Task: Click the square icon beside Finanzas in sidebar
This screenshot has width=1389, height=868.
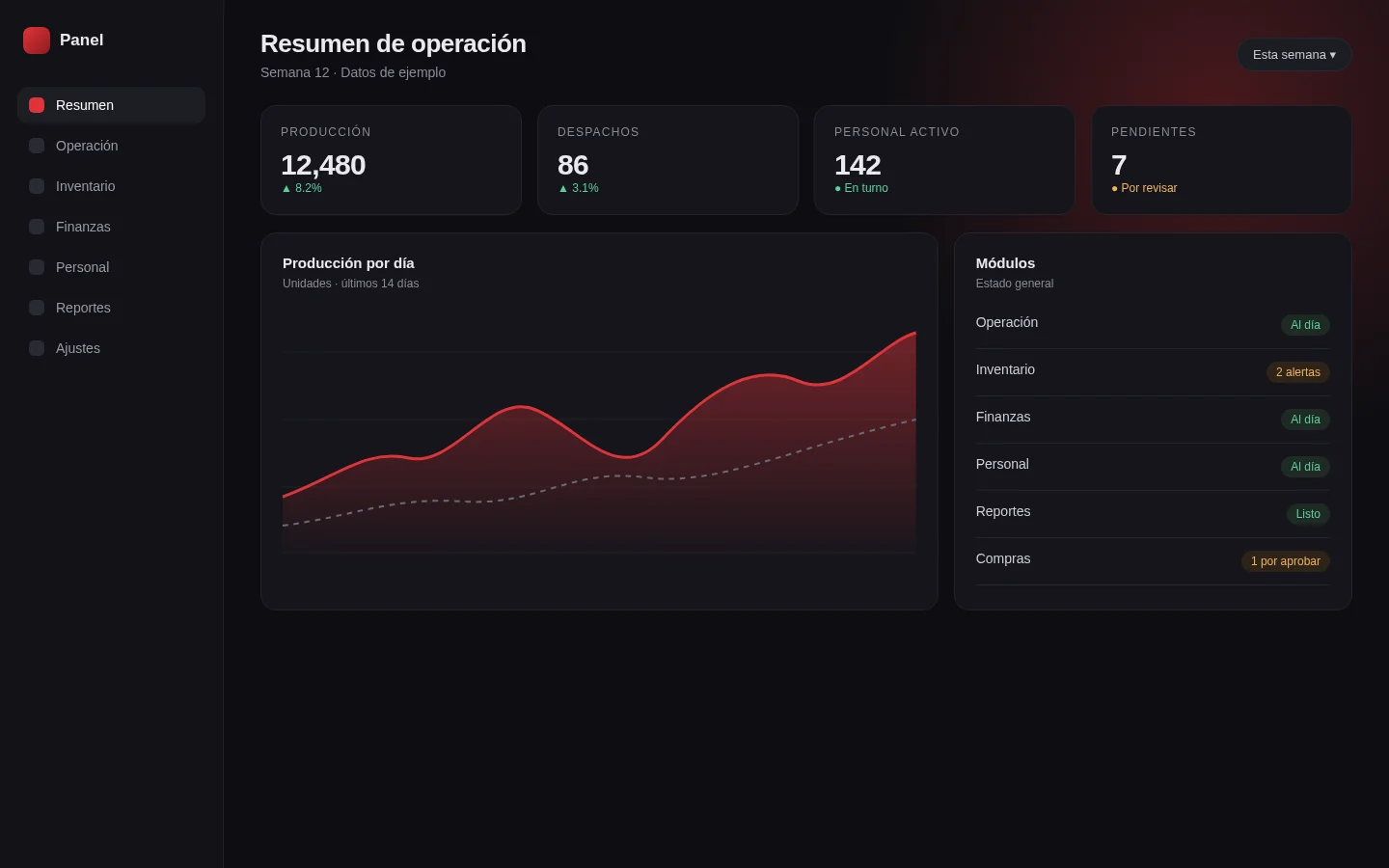Action: pyautogui.click(x=37, y=227)
